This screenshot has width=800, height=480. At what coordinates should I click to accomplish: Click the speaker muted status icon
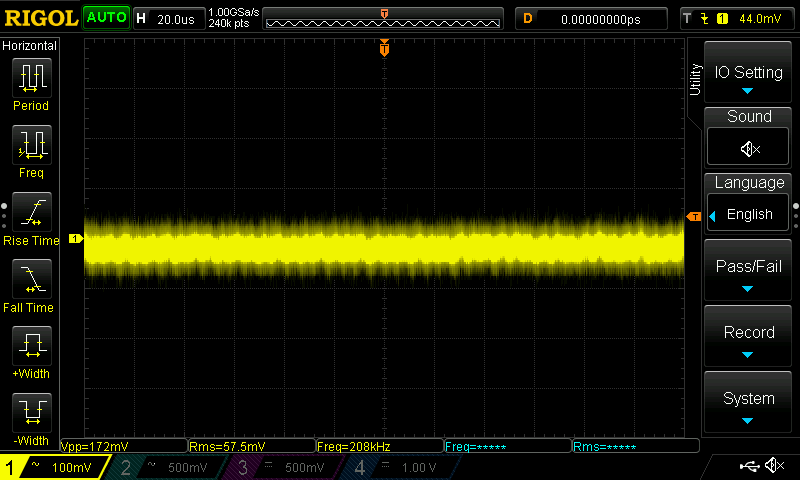[x=774, y=466]
